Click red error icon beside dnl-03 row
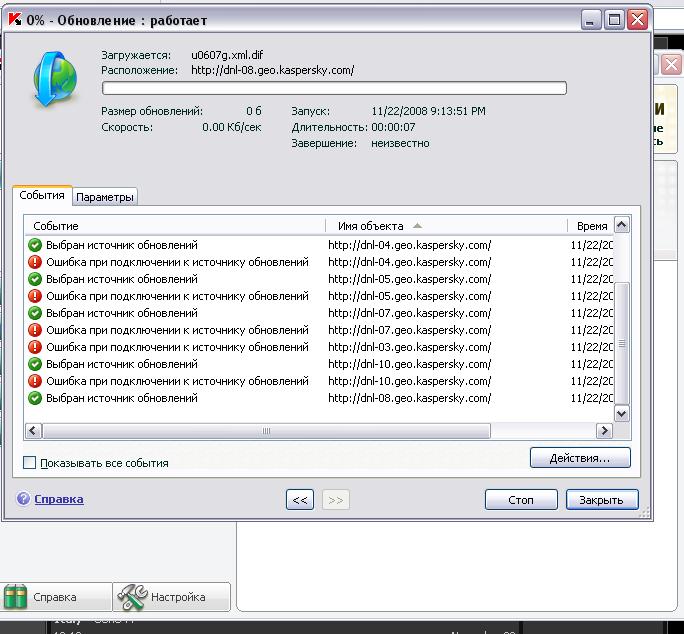 point(35,347)
